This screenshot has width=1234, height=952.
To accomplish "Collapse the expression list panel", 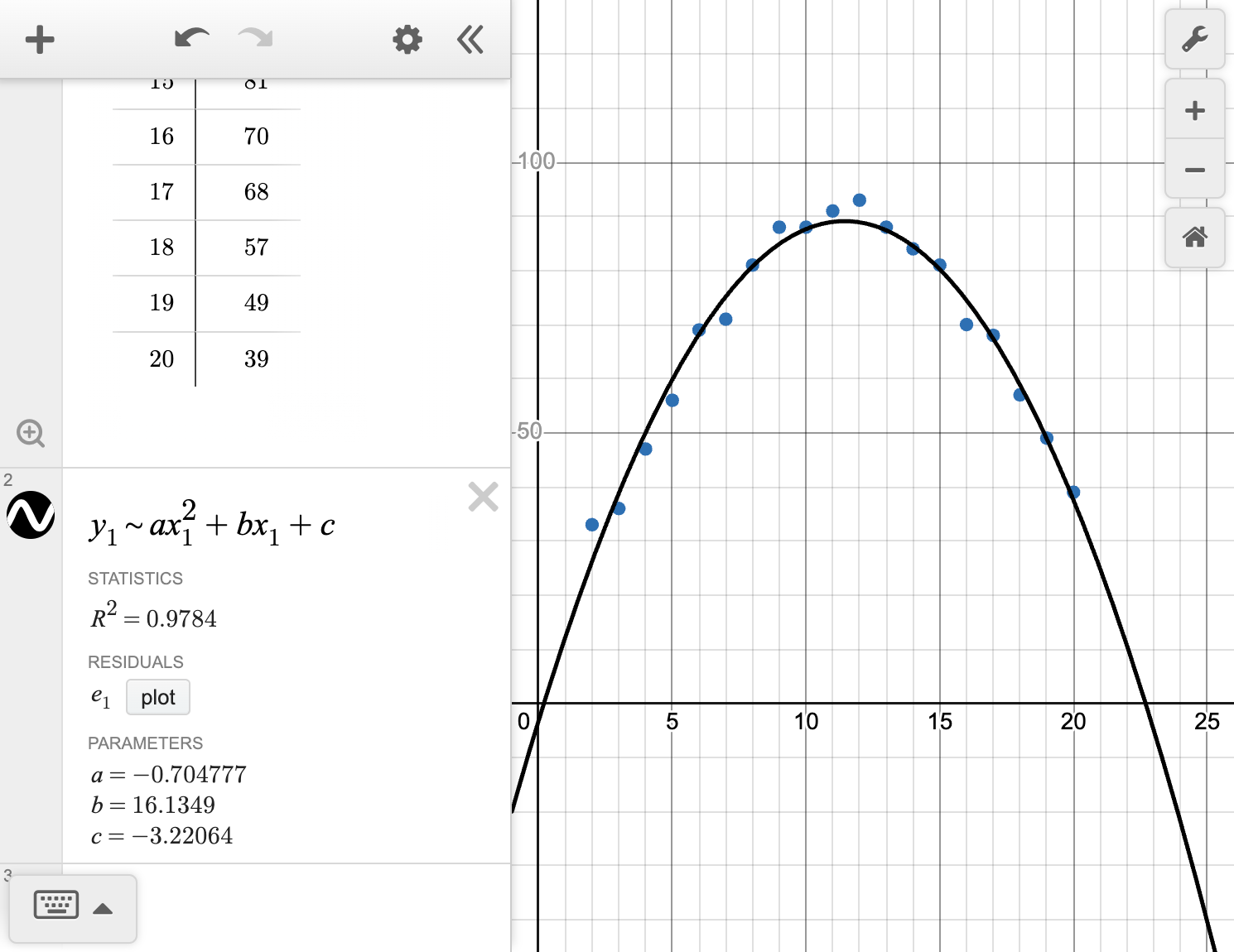I will [x=470, y=39].
